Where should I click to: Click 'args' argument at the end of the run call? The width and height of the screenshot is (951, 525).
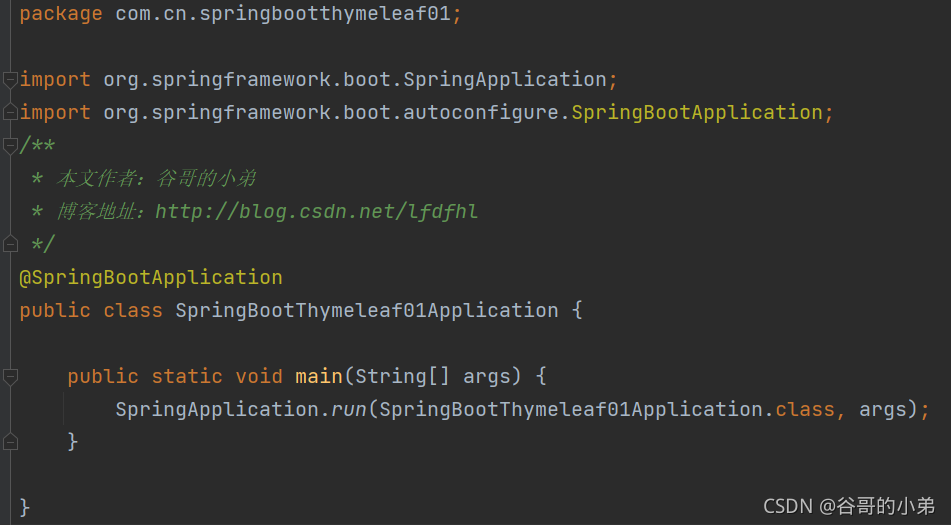tap(882, 409)
